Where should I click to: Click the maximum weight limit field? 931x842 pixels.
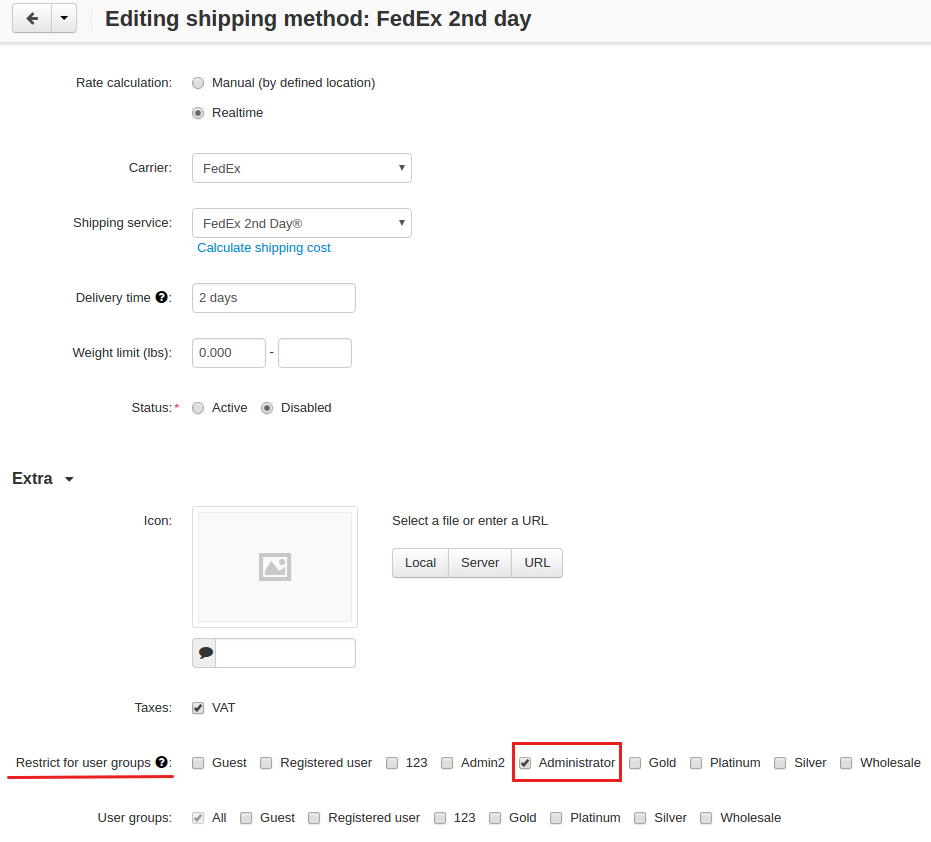coord(315,353)
